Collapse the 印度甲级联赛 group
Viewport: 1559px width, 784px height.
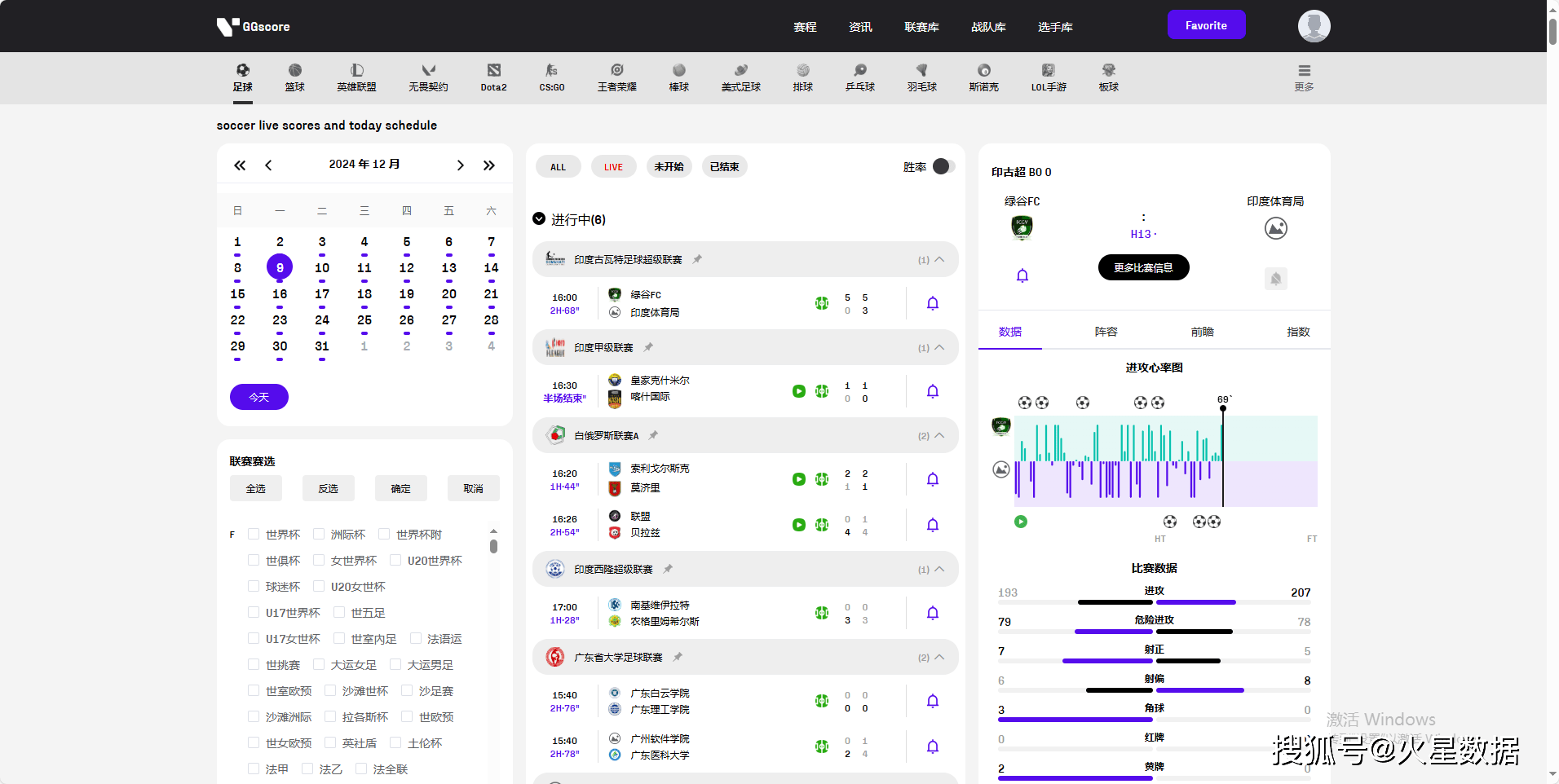click(939, 347)
